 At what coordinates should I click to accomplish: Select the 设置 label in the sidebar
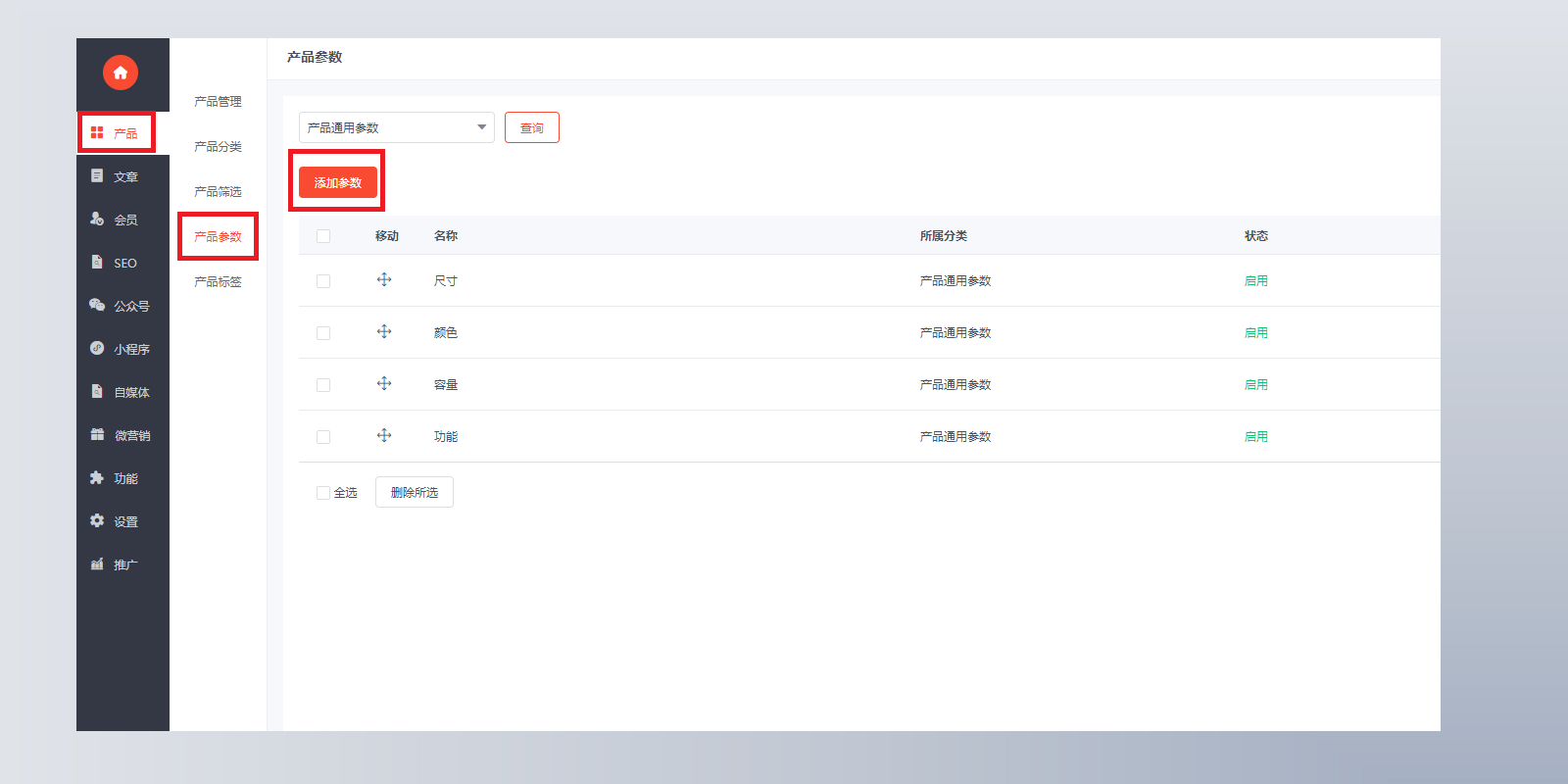(x=125, y=522)
